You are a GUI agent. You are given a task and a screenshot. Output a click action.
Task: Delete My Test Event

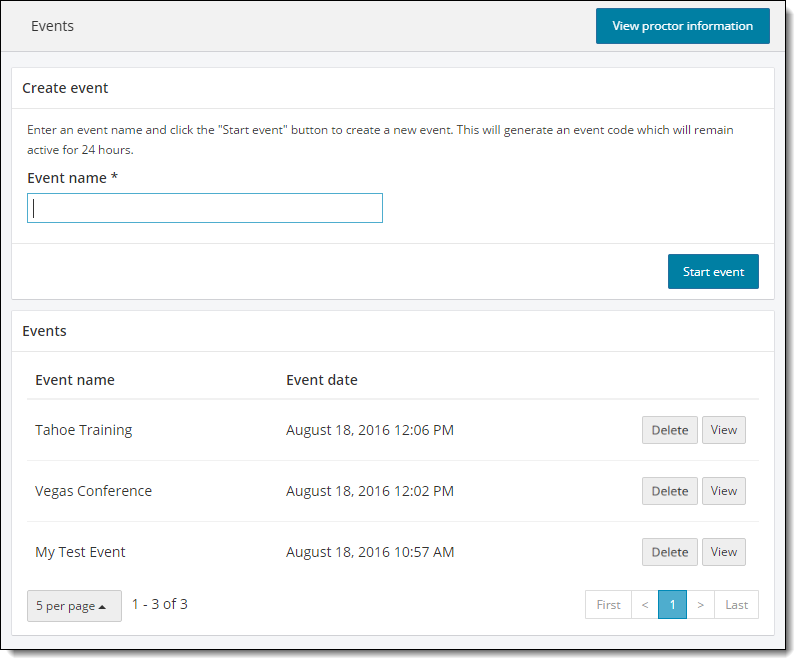(x=669, y=552)
